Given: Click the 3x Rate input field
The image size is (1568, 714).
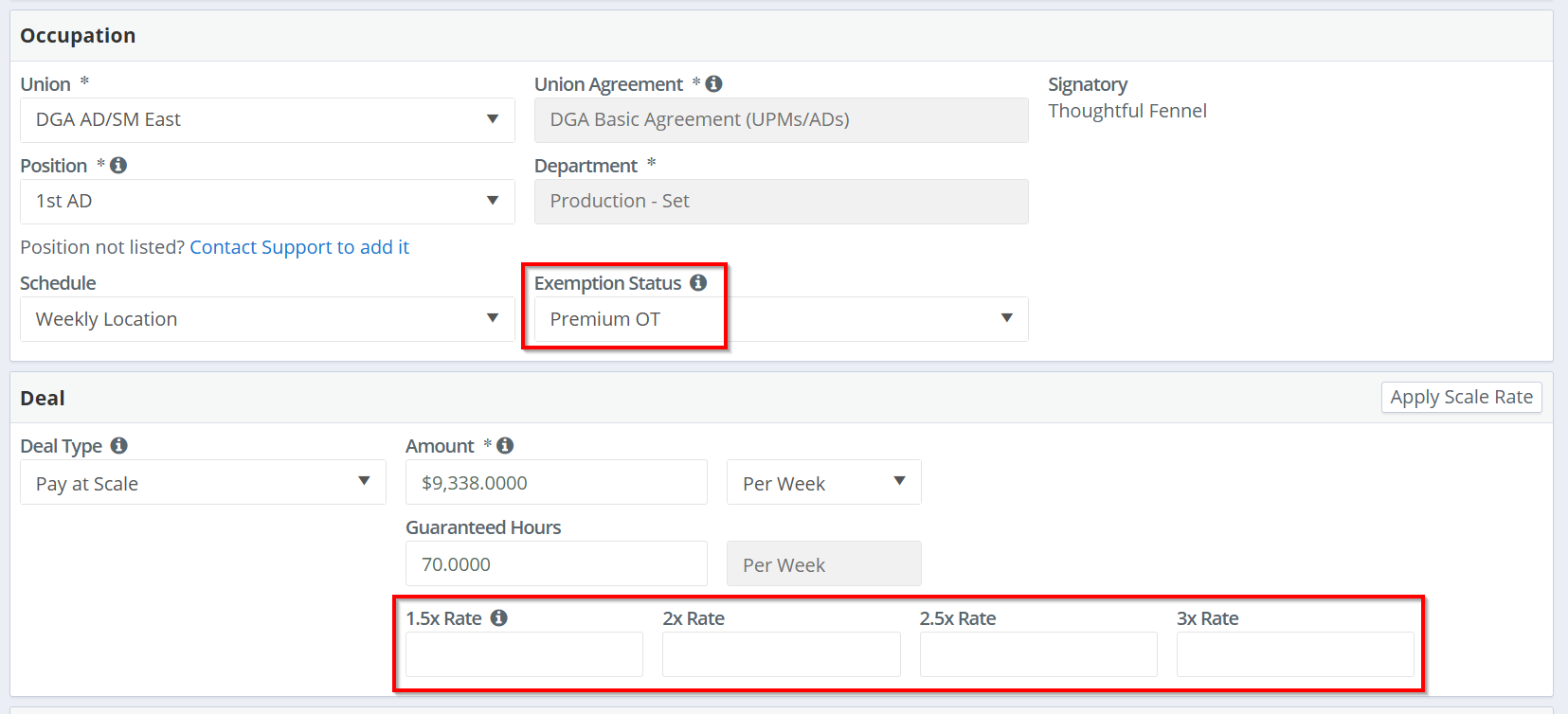Looking at the screenshot, I should [1295, 654].
